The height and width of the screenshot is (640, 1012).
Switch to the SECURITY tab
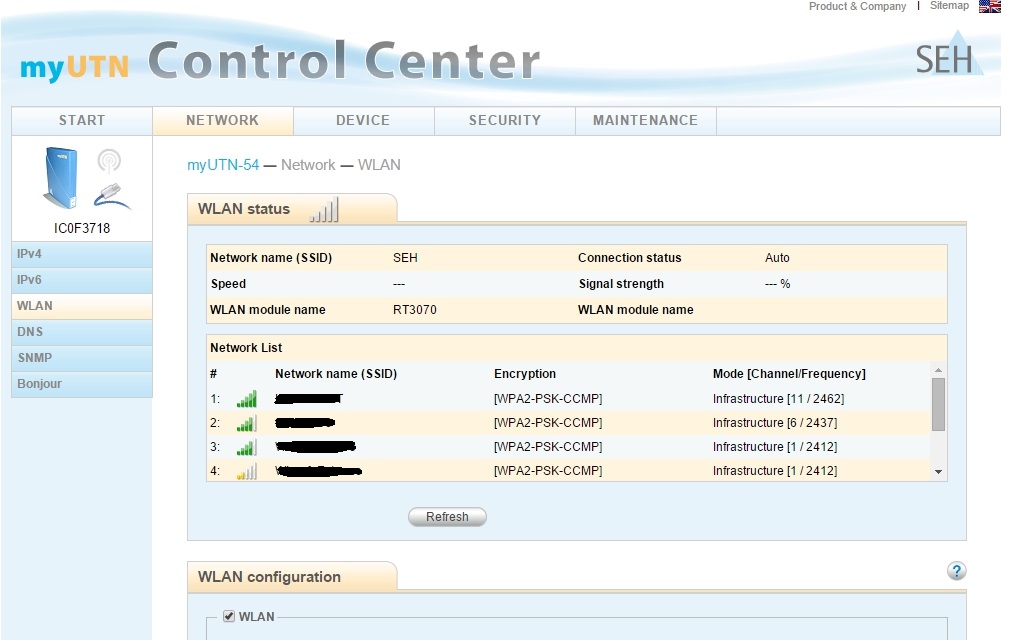[x=504, y=120]
